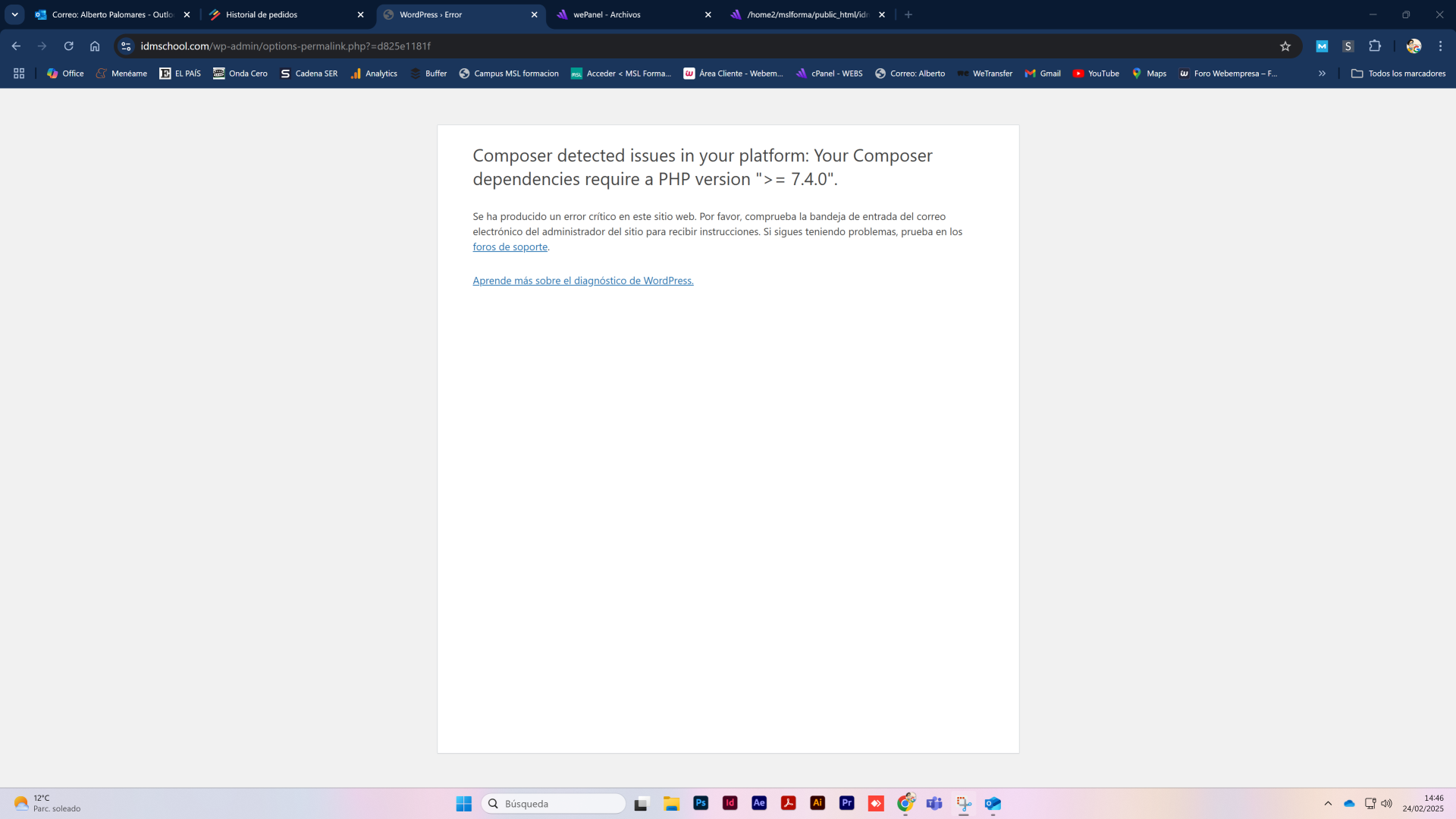
Task: Go to browser home page
Action: tap(95, 46)
